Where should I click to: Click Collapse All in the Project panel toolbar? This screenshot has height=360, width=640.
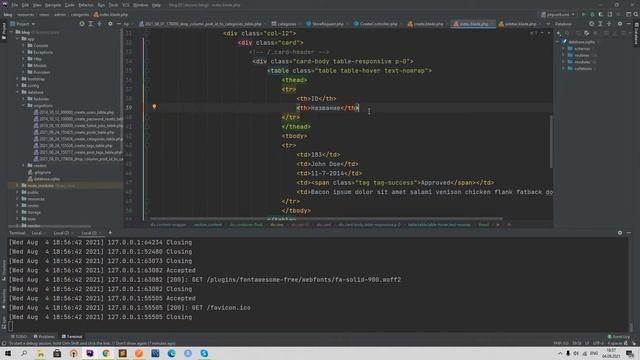pyautogui.click(x=99, y=24)
